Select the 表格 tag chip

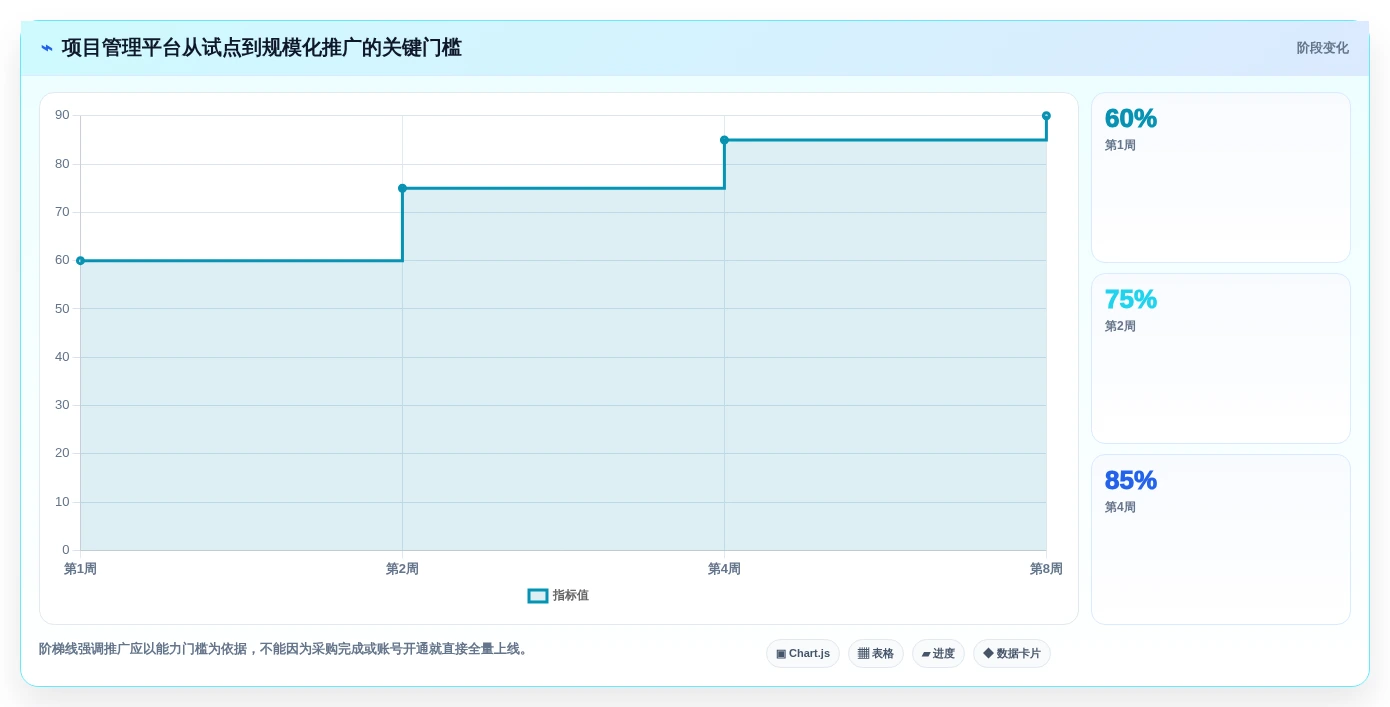pyautogui.click(x=876, y=654)
